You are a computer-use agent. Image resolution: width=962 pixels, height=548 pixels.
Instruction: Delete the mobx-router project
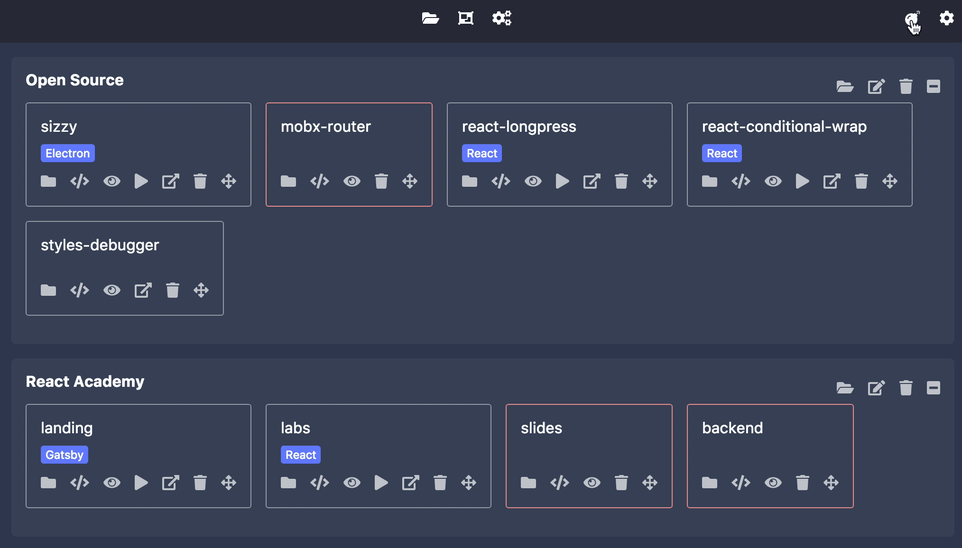(381, 181)
